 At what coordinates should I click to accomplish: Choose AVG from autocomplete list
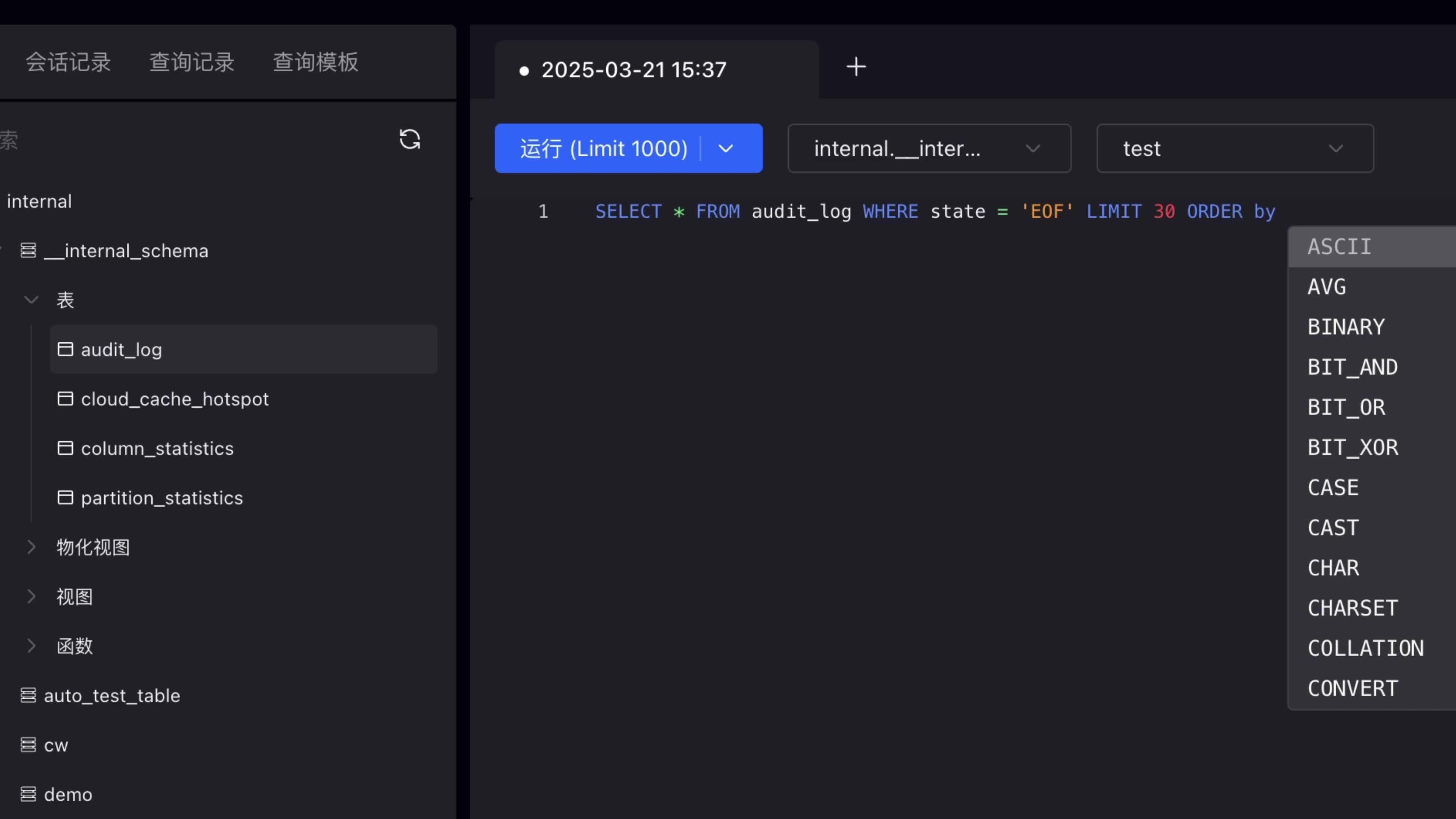click(1372, 287)
